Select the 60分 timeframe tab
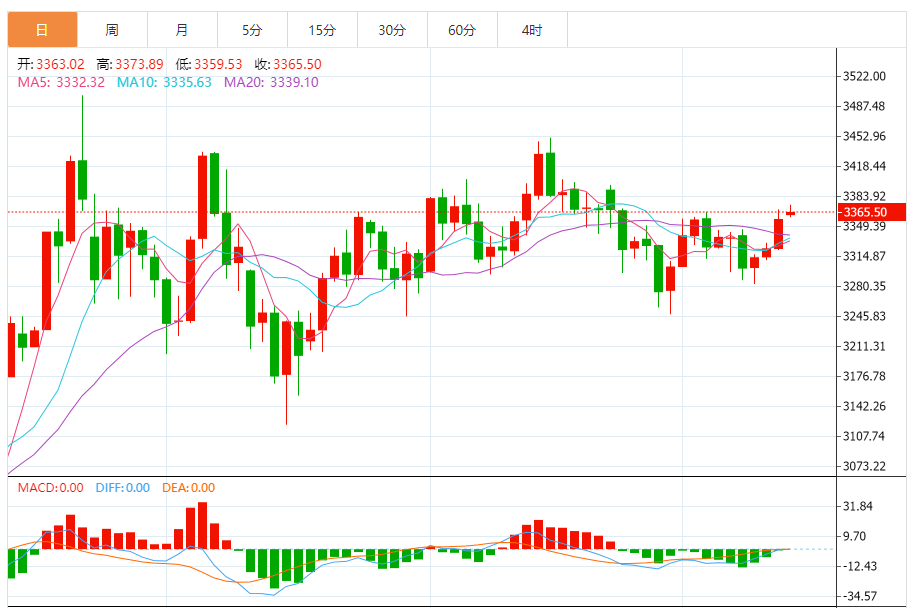Viewport: 913px width, 608px height. tap(462, 30)
